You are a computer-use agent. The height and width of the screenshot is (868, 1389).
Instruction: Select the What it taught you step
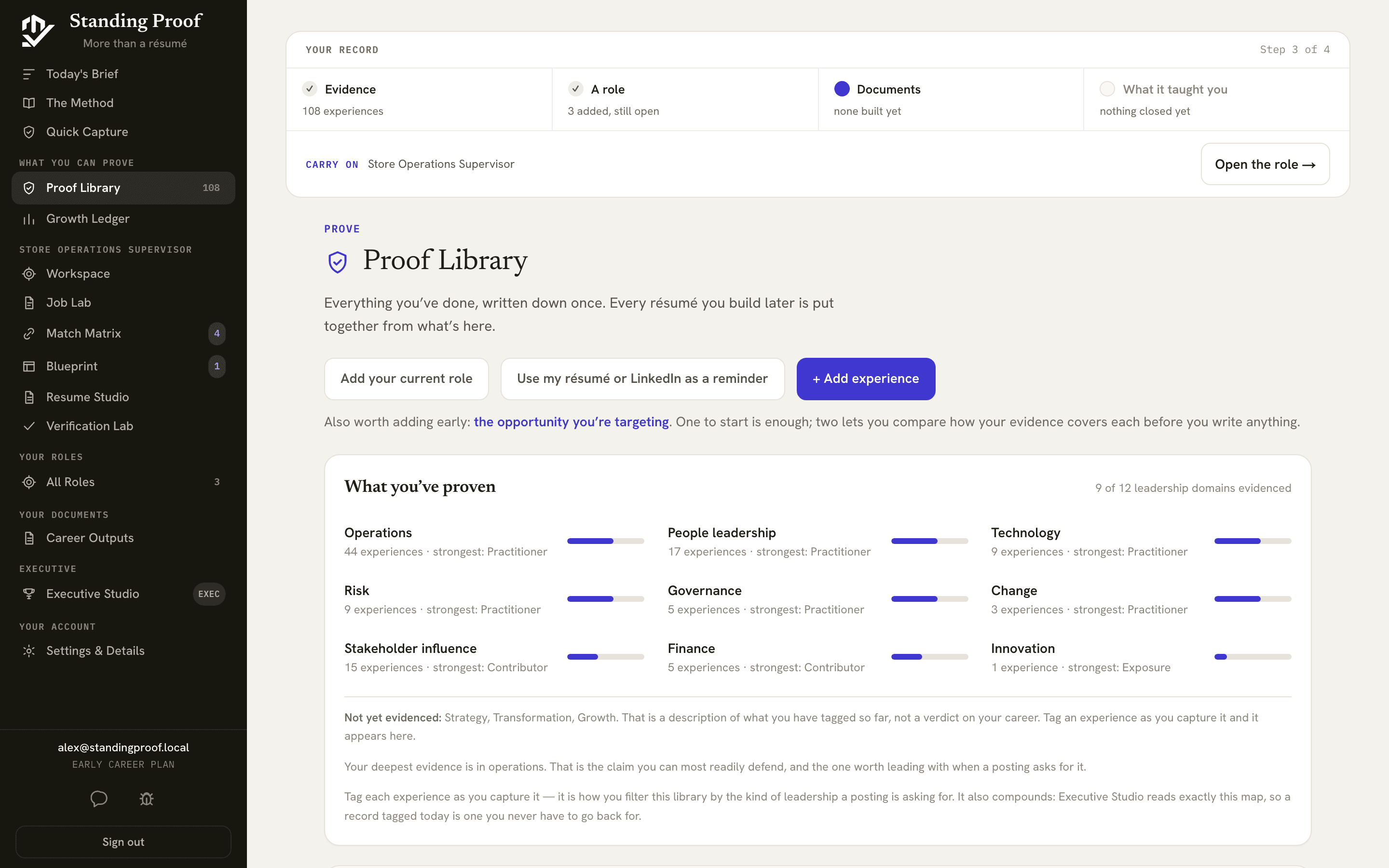1216,99
